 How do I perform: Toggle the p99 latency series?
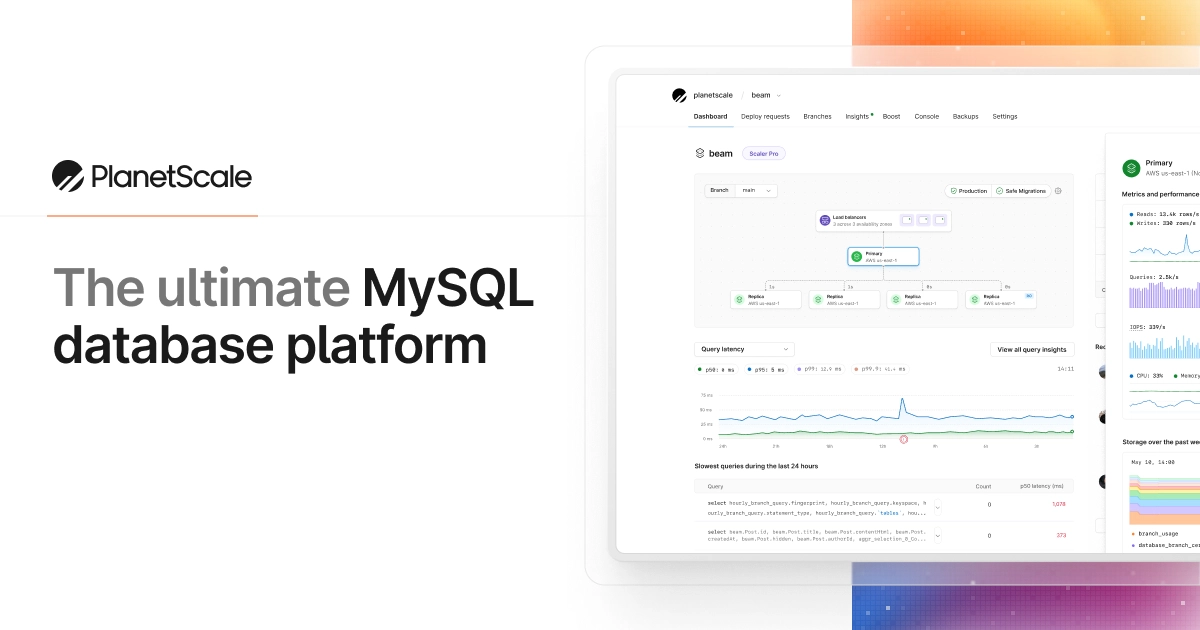[820, 369]
